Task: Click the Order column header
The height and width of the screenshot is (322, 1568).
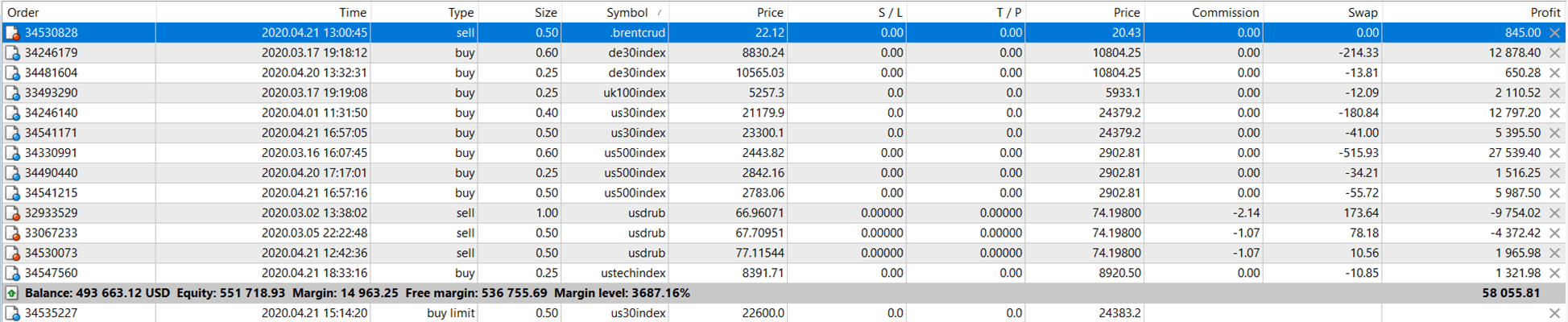Action: click(x=23, y=12)
